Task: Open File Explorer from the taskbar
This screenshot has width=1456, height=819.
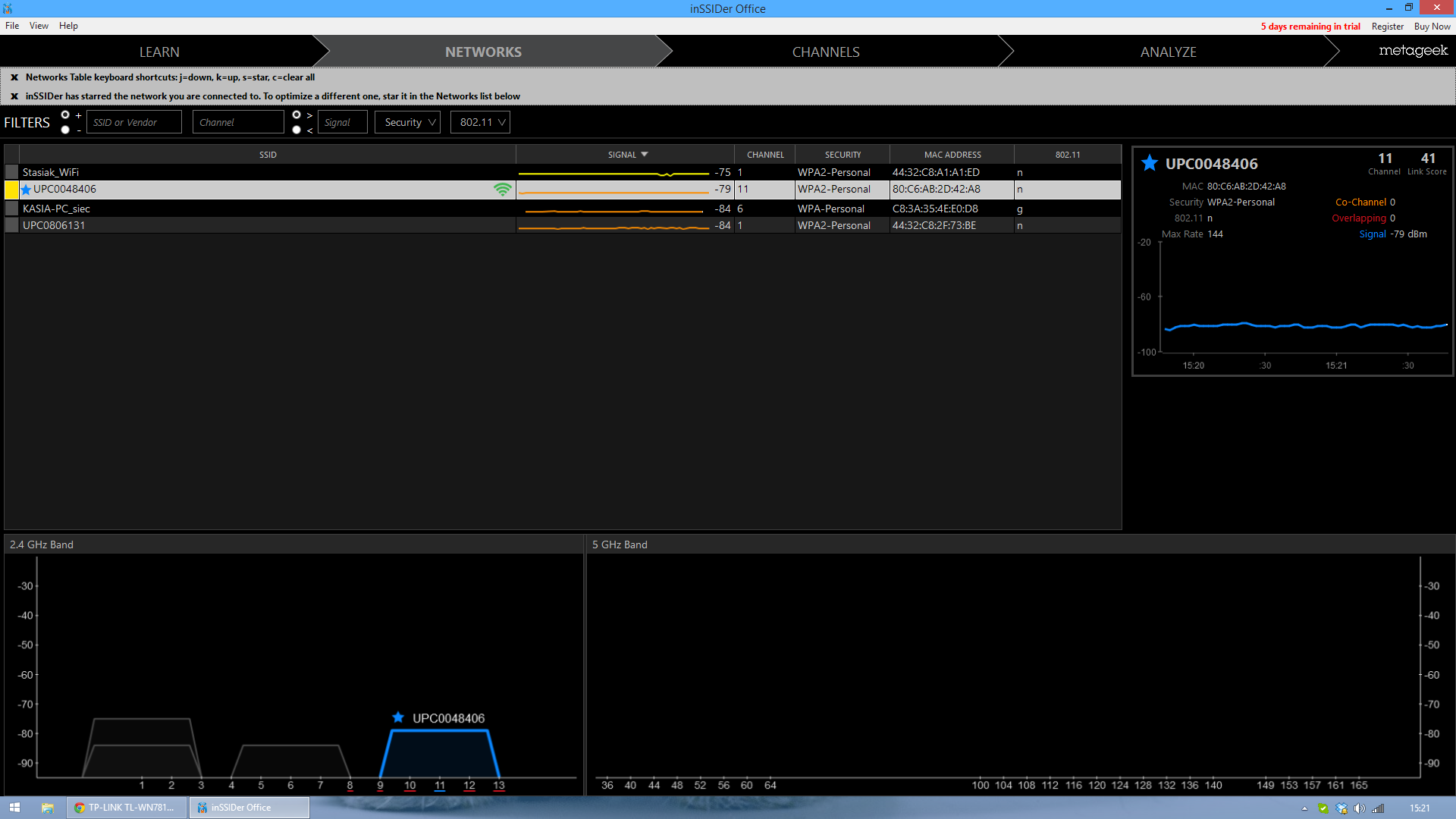Action: 47,808
